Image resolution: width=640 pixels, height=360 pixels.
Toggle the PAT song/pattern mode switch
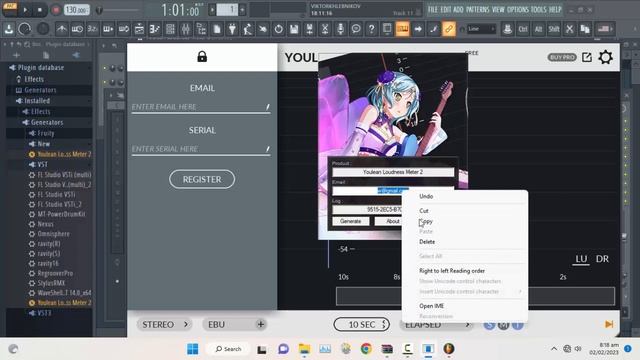tap(10, 9)
